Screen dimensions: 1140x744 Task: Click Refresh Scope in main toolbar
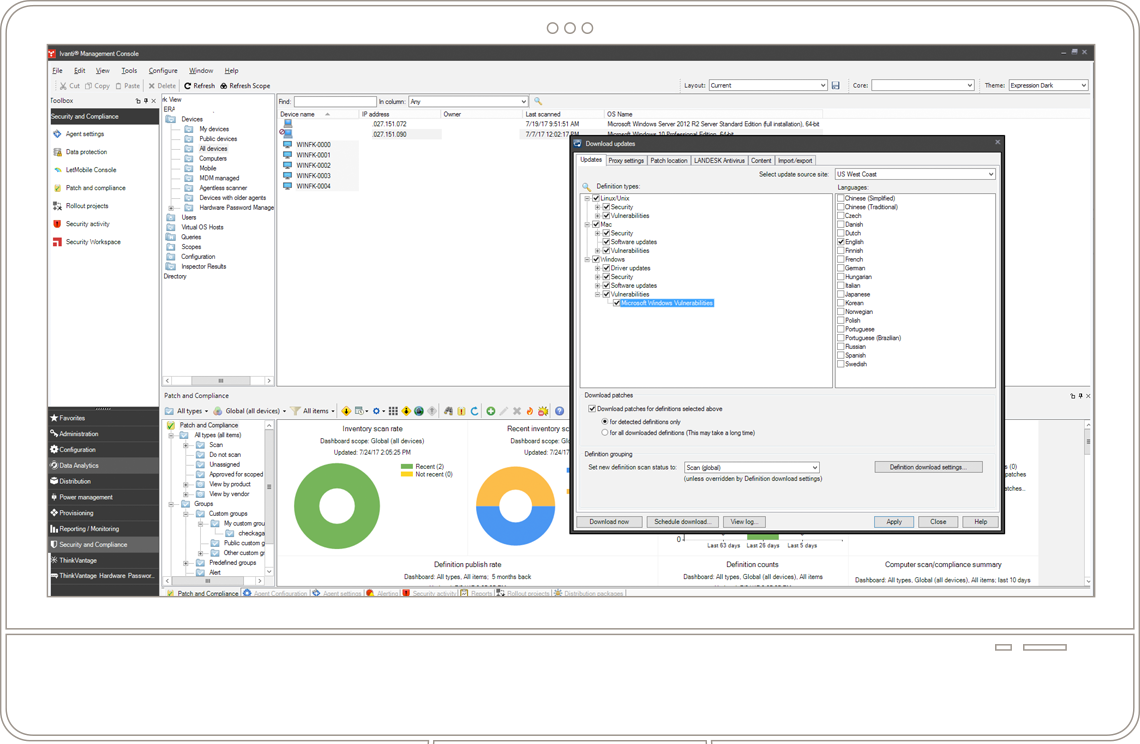245,86
